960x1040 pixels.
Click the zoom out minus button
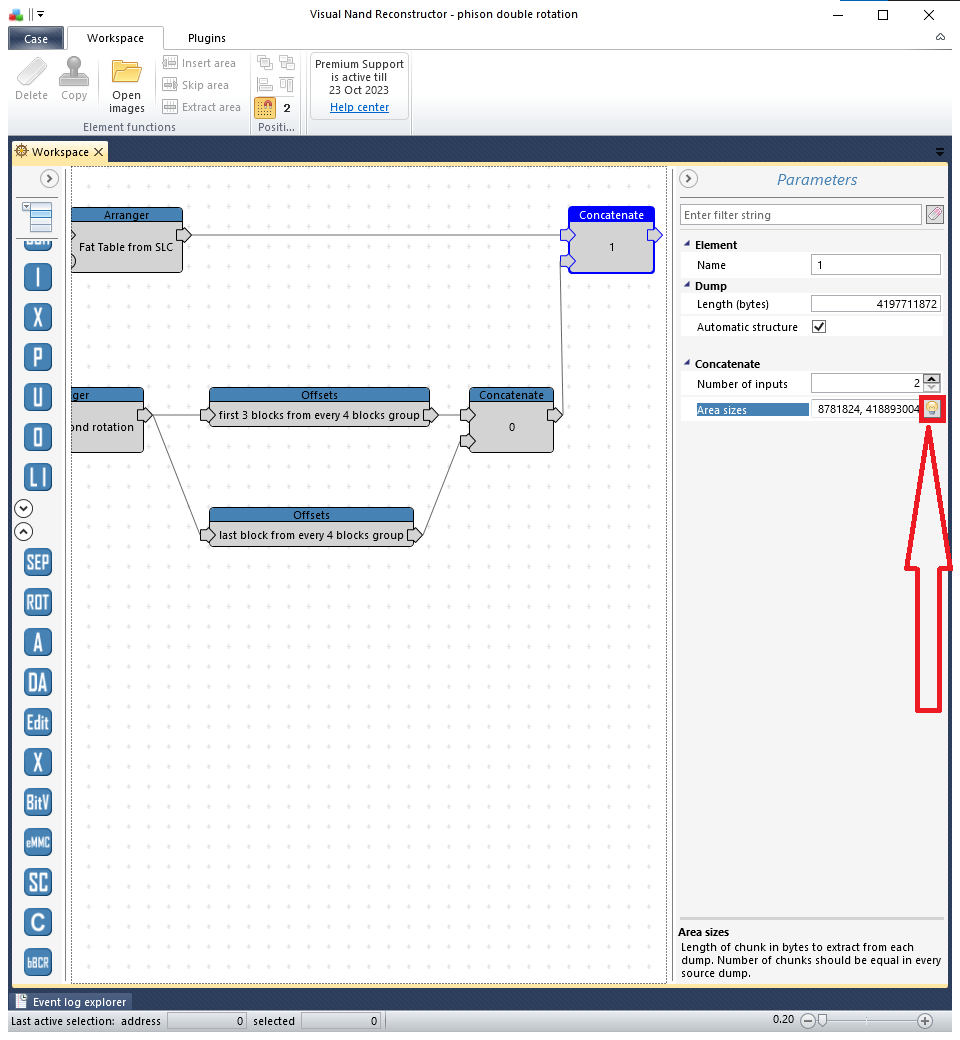[x=807, y=1020]
